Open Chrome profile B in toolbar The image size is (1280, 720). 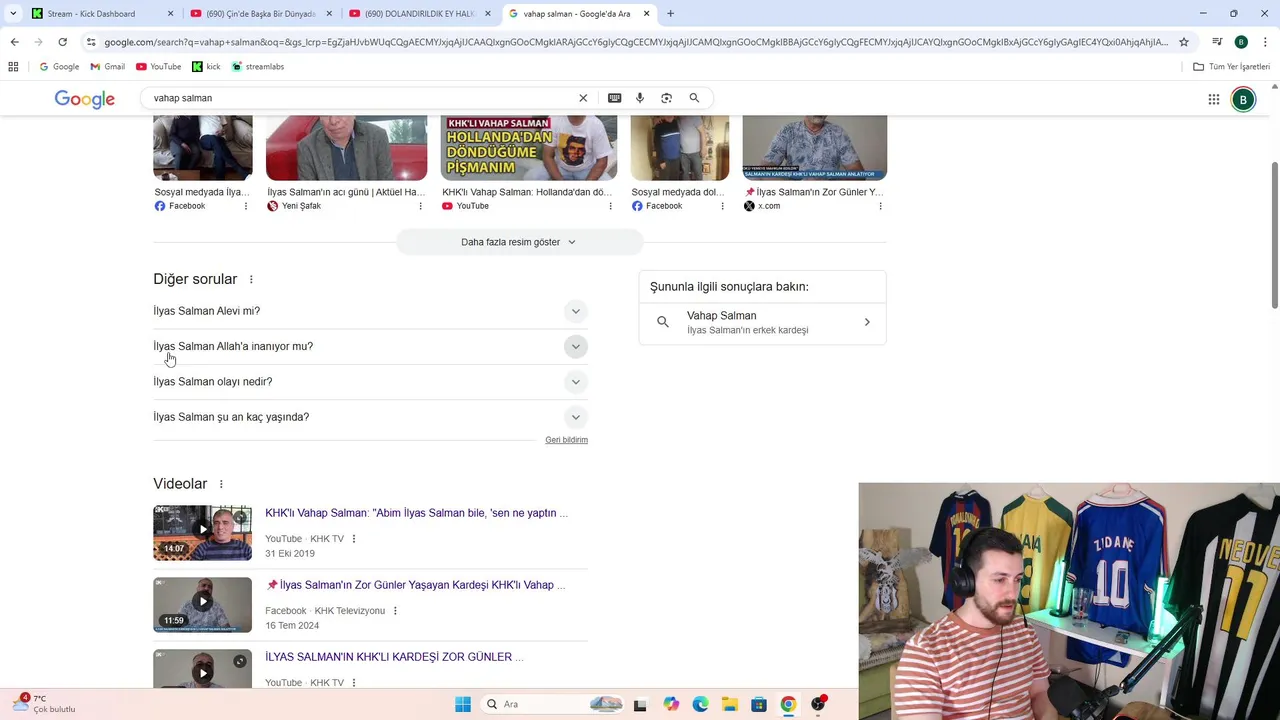click(1241, 42)
